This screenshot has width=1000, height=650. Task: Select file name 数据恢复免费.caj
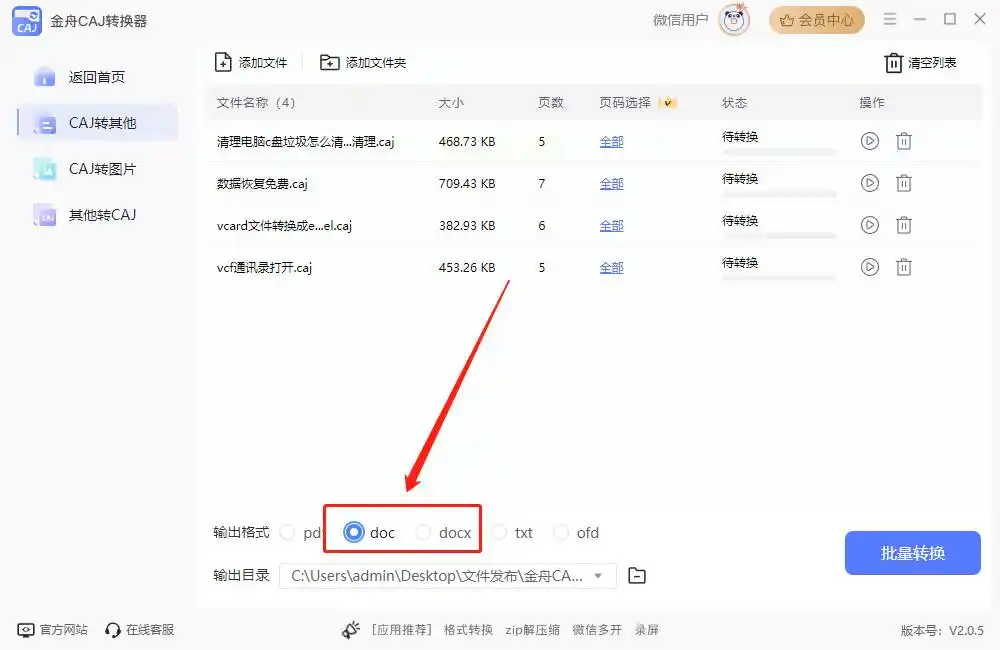click(x=262, y=184)
